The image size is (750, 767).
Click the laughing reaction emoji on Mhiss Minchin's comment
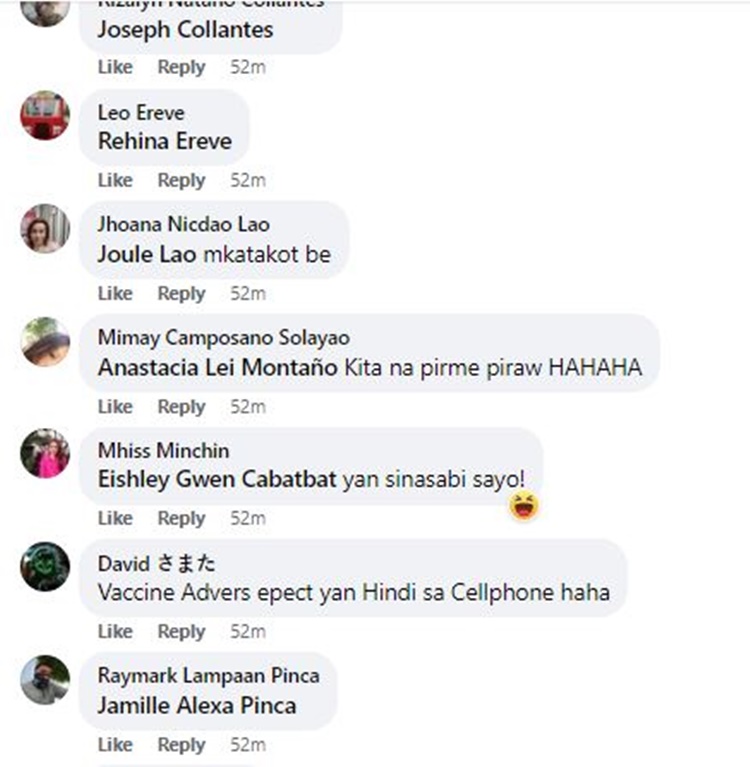click(524, 506)
